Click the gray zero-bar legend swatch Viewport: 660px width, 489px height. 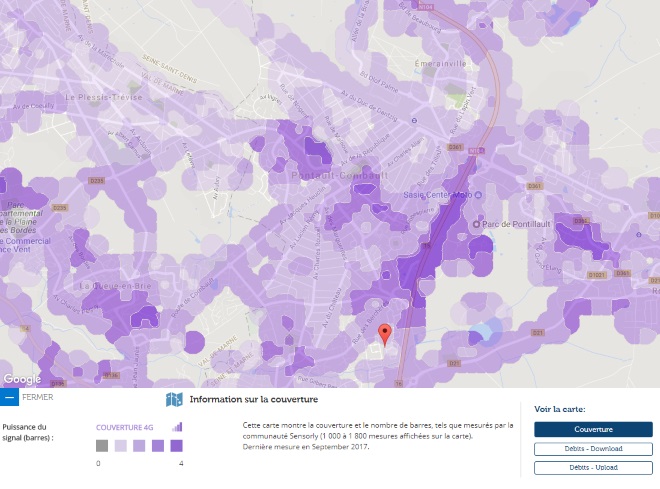point(102,446)
